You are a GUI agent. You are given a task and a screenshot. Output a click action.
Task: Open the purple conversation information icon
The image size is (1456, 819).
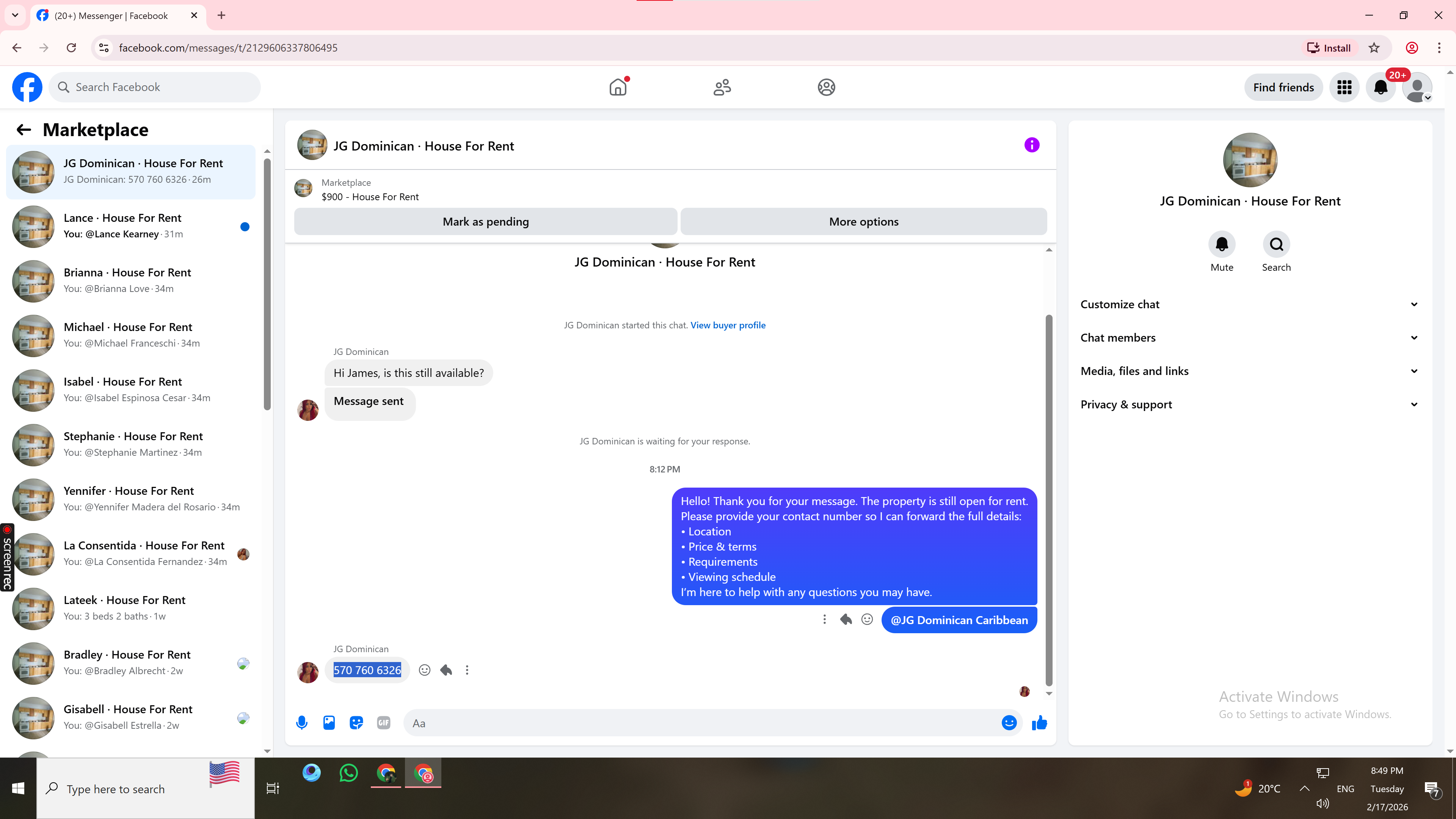[1031, 145]
